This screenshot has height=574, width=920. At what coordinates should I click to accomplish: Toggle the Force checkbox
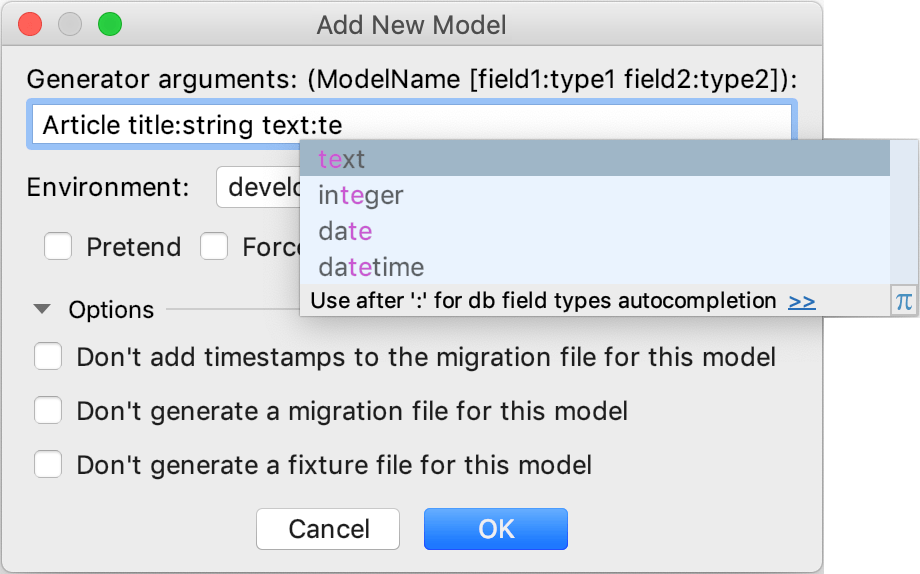tap(214, 247)
